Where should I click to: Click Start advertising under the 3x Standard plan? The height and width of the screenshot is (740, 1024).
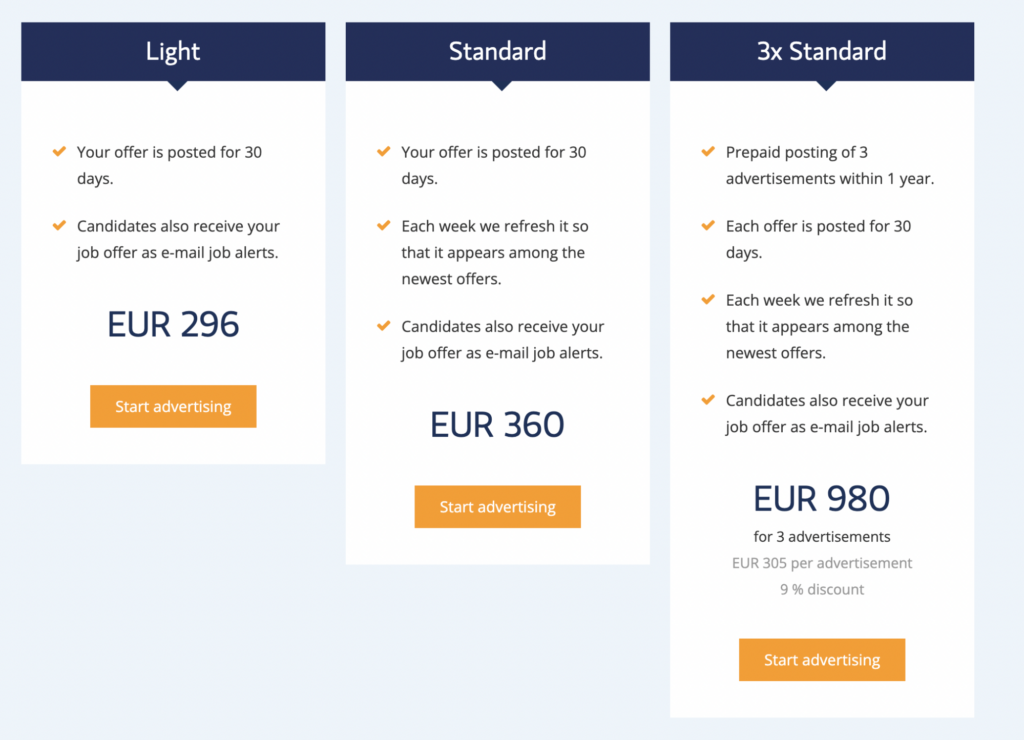[822, 660]
